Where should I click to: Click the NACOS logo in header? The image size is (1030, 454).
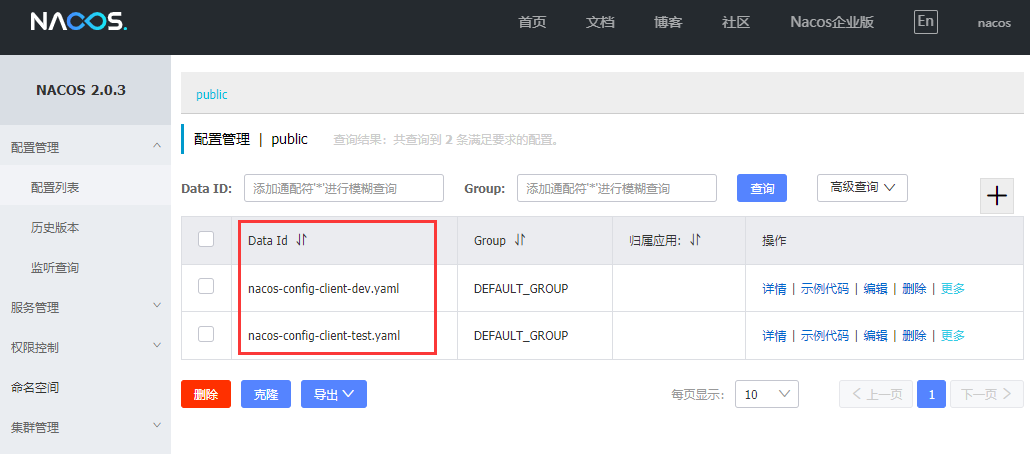79,22
